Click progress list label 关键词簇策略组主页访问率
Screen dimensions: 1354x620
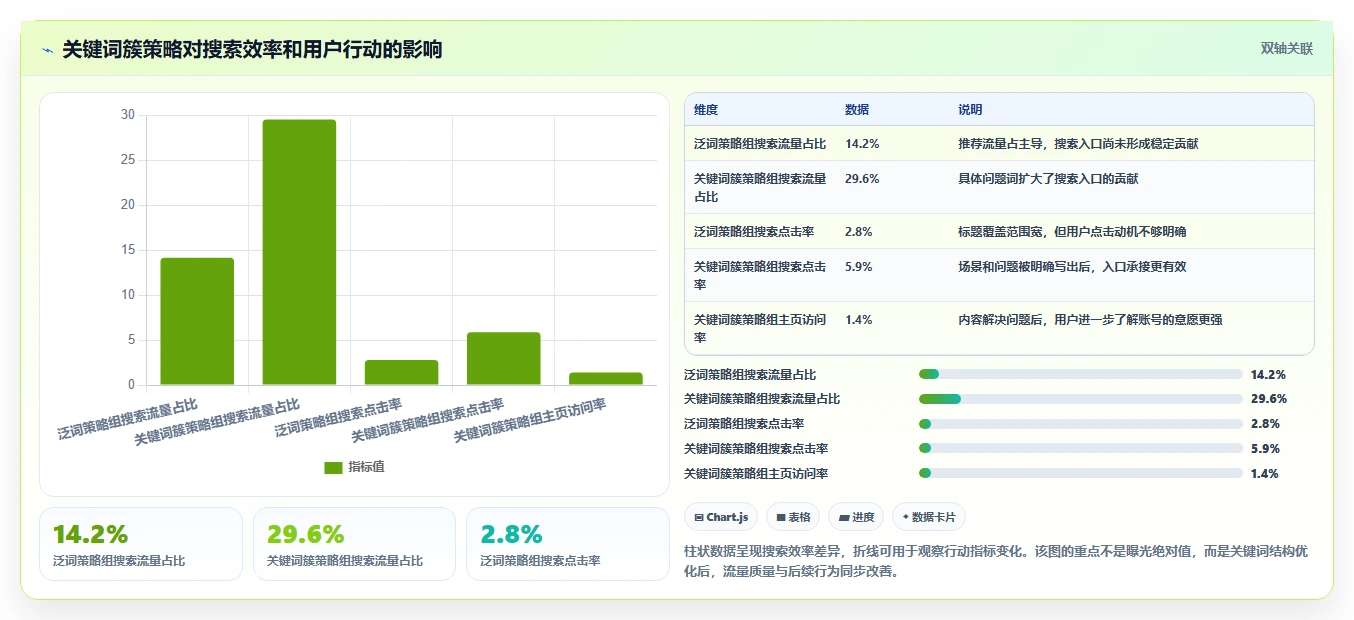click(x=756, y=474)
